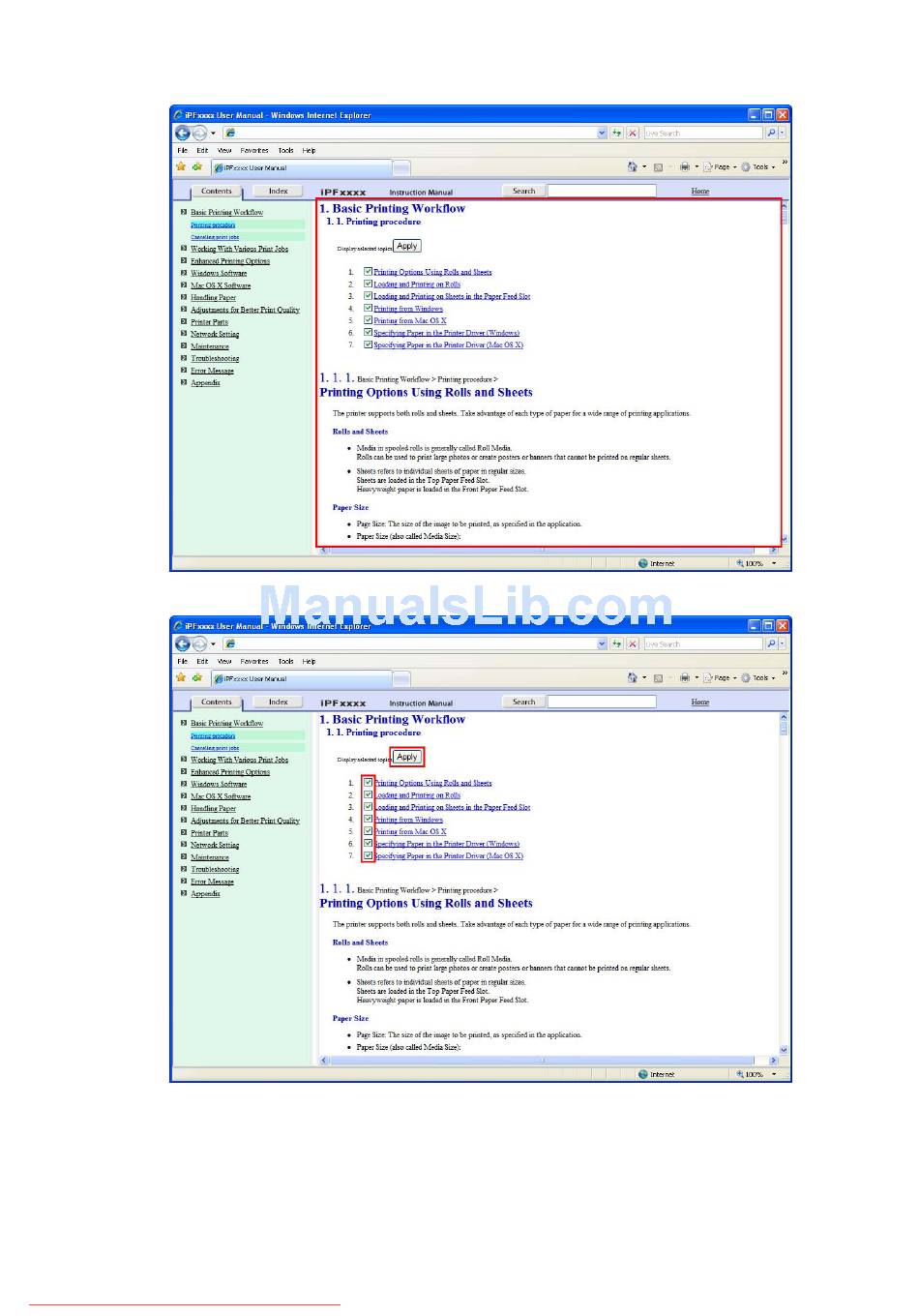Switch to the Index tab in the upper window
Screen dimensions: 919x1316
(278, 192)
